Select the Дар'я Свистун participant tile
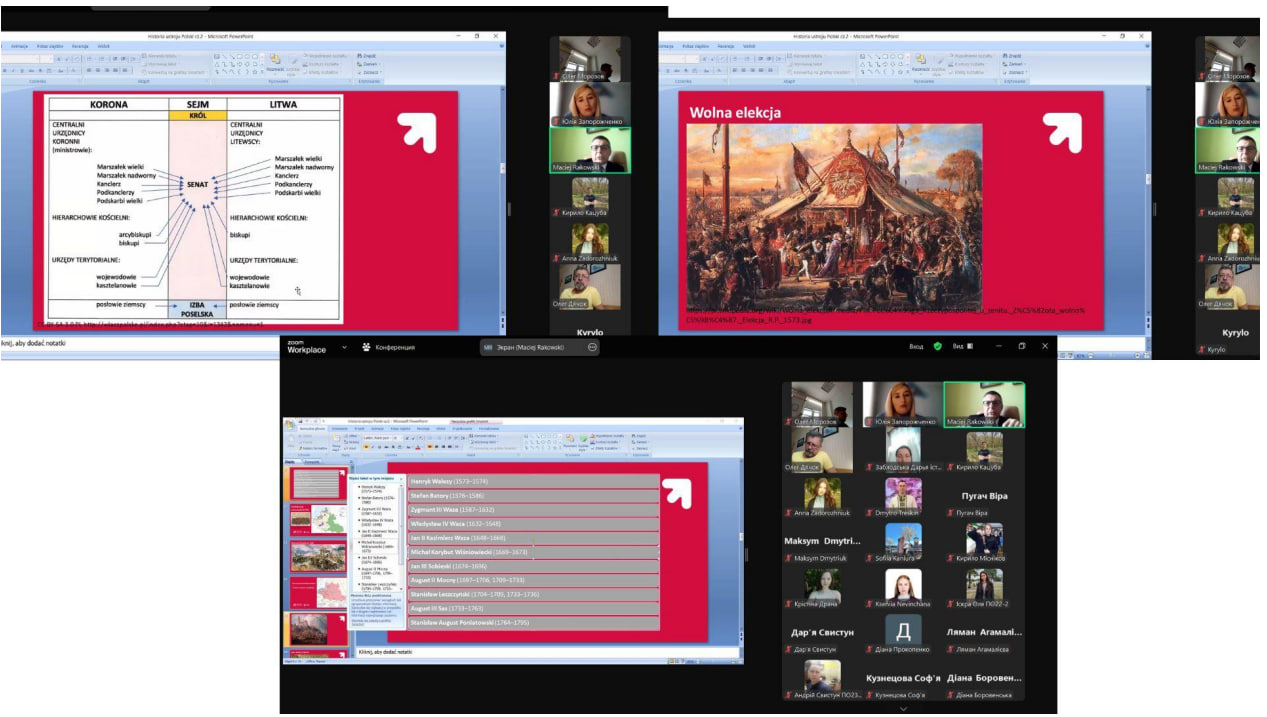The image size is (1267, 717). pyautogui.click(x=823, y=634)
